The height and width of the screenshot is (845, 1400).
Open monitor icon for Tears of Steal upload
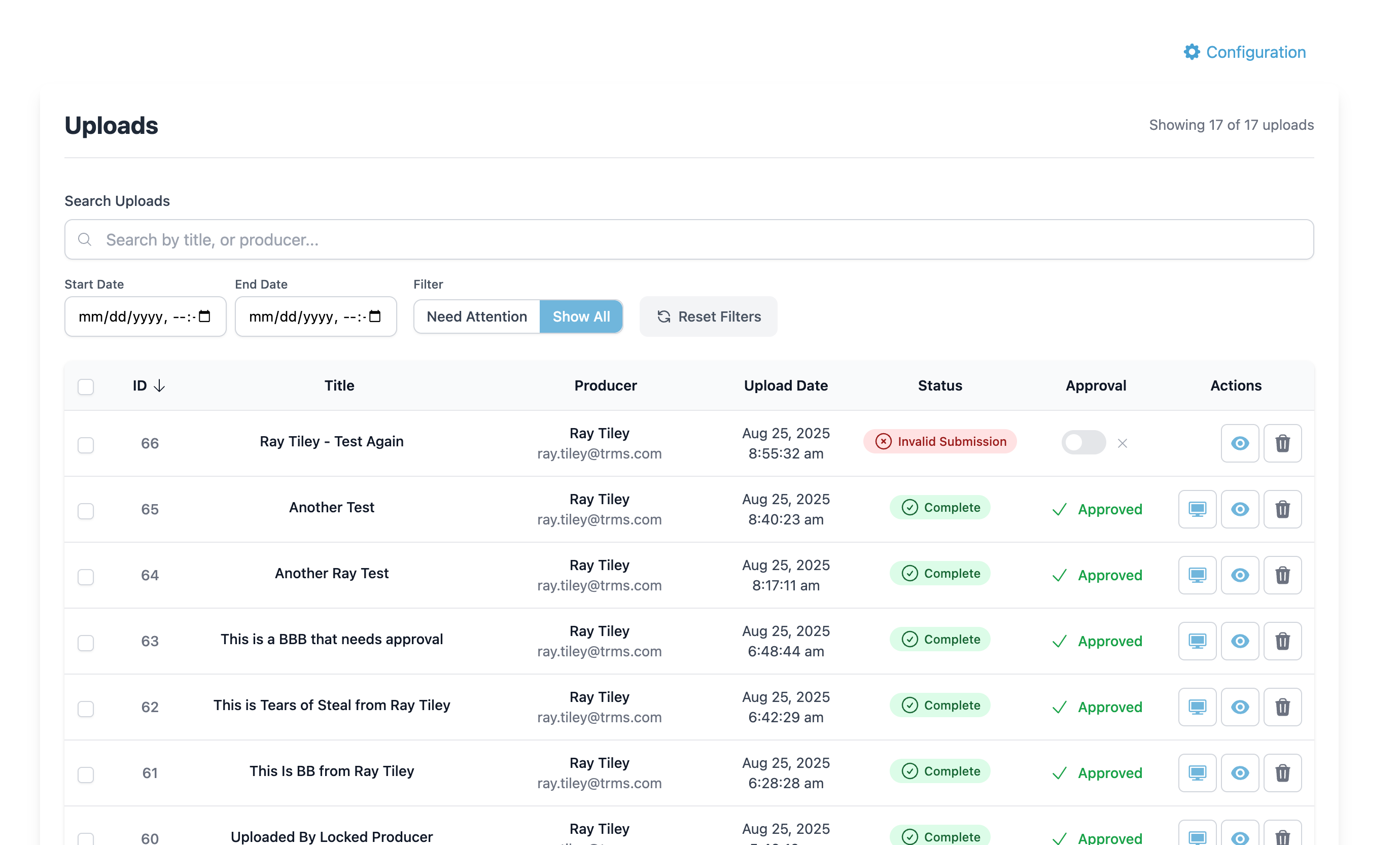tap(1197, 707)
